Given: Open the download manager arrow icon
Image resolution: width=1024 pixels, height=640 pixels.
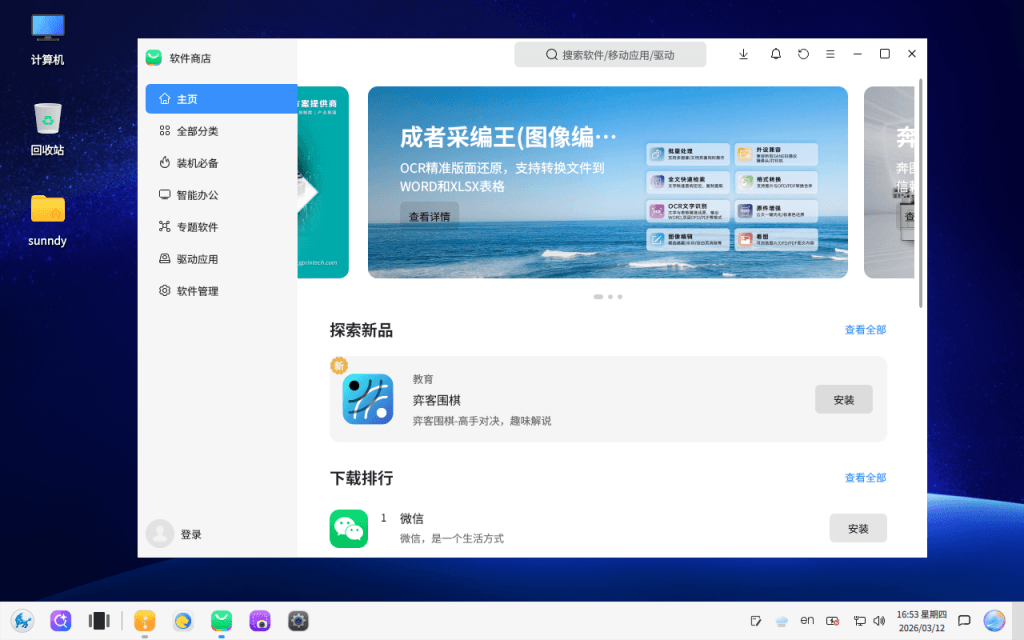Looking at the screenshot, I should click(743, 54).
